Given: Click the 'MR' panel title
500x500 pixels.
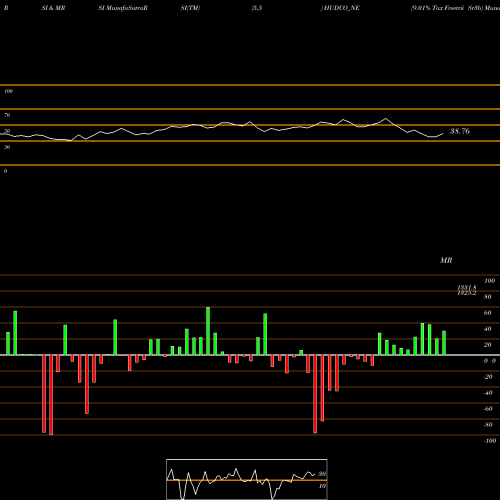Looking at the screenshot, I should (x=446, y=260).
